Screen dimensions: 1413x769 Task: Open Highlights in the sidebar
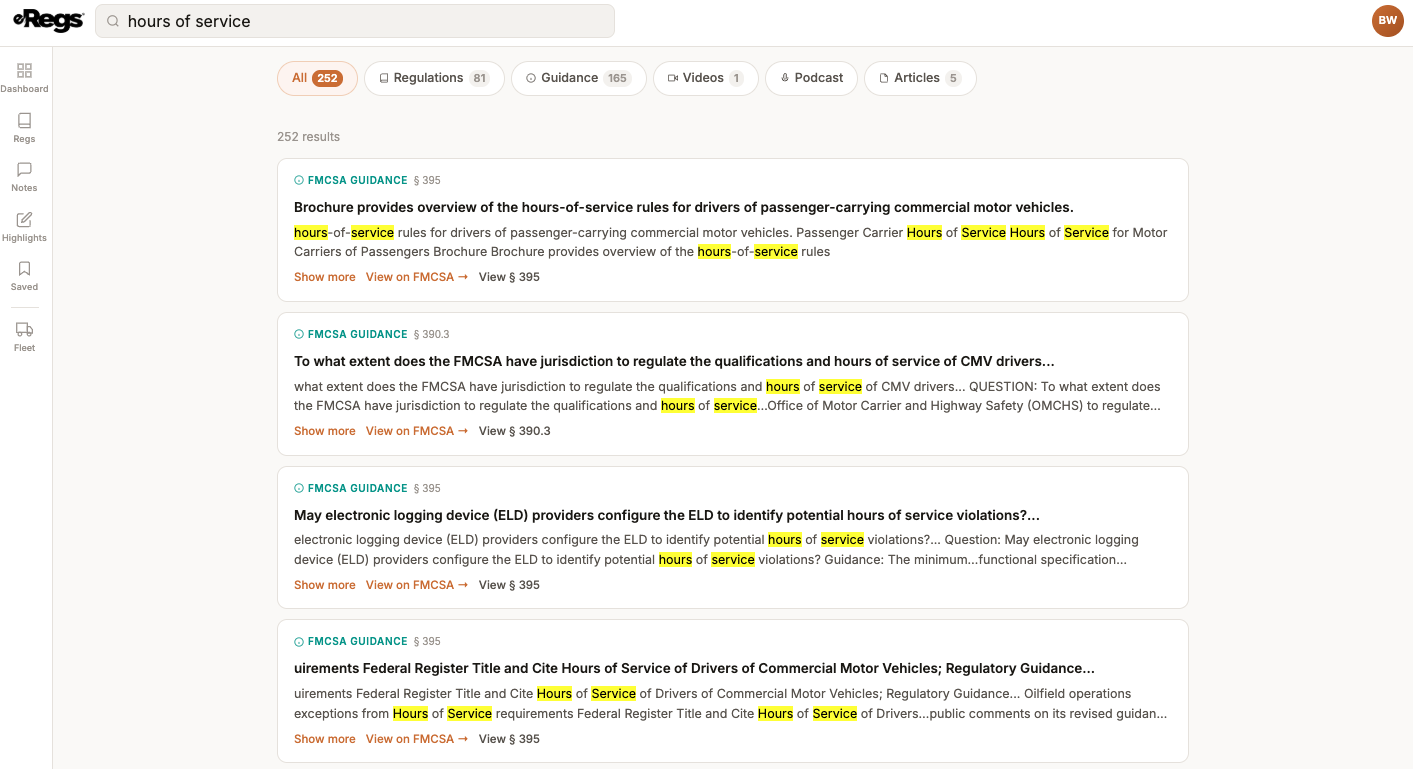pyautogui.click(x=24, y=227)
